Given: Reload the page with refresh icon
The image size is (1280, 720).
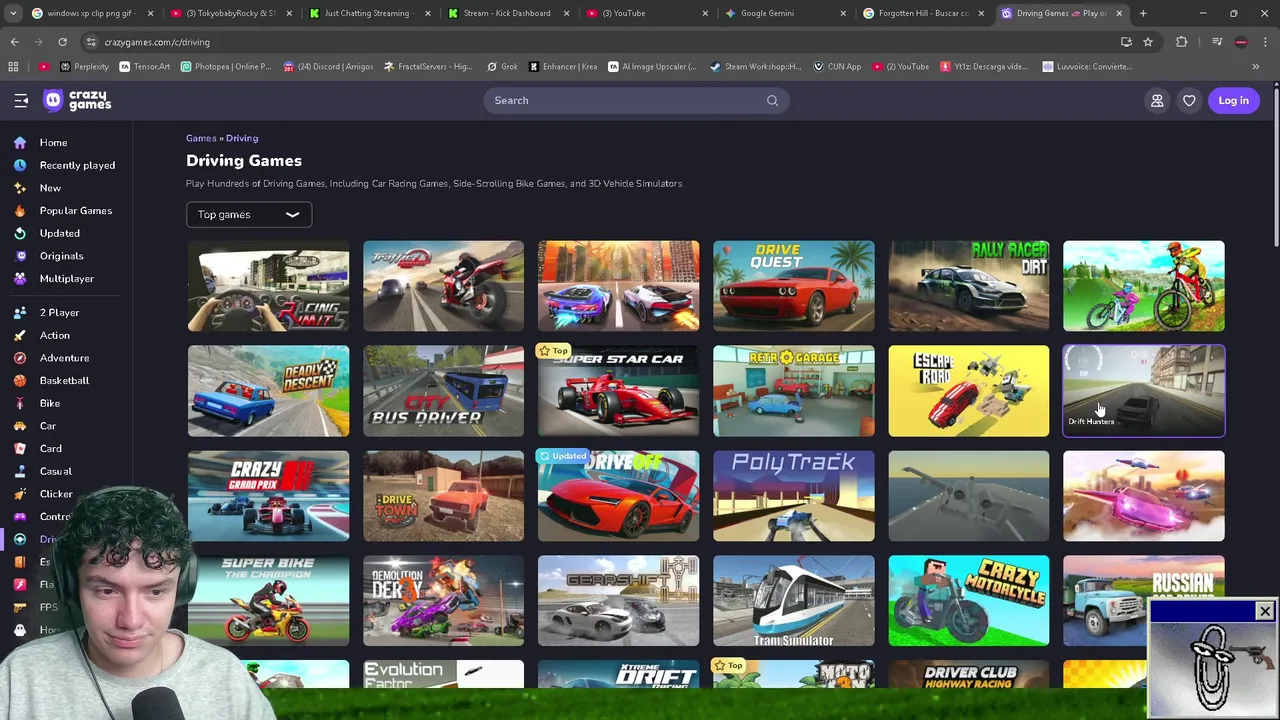Looking at the screenshot, I should point(62,42).
